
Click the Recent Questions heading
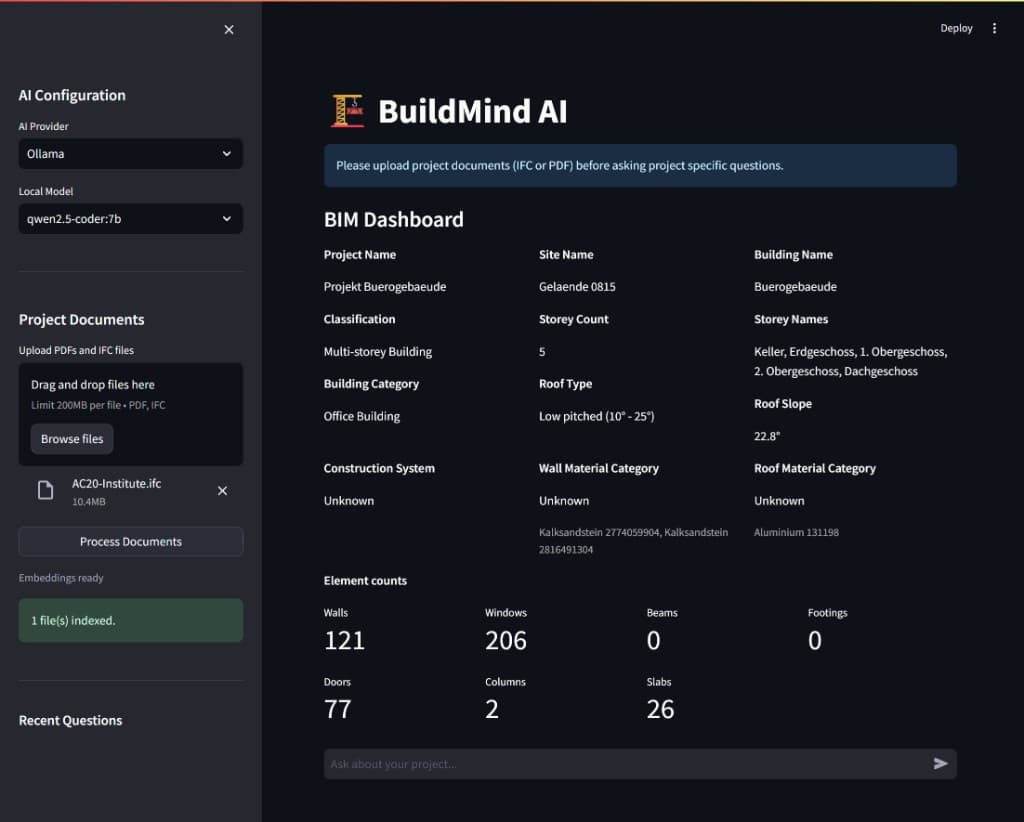coord(71,720)
